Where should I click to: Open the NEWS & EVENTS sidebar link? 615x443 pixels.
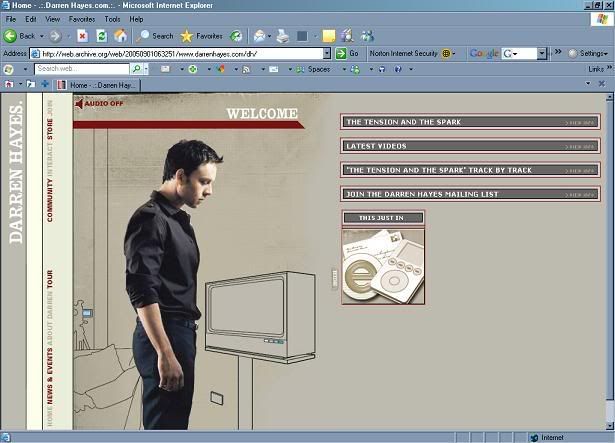pos(50,376)
